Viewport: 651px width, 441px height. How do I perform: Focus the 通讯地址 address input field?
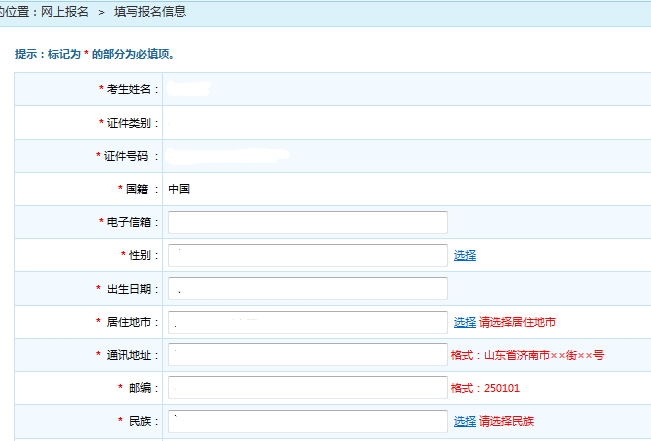[x=307, y=355]
